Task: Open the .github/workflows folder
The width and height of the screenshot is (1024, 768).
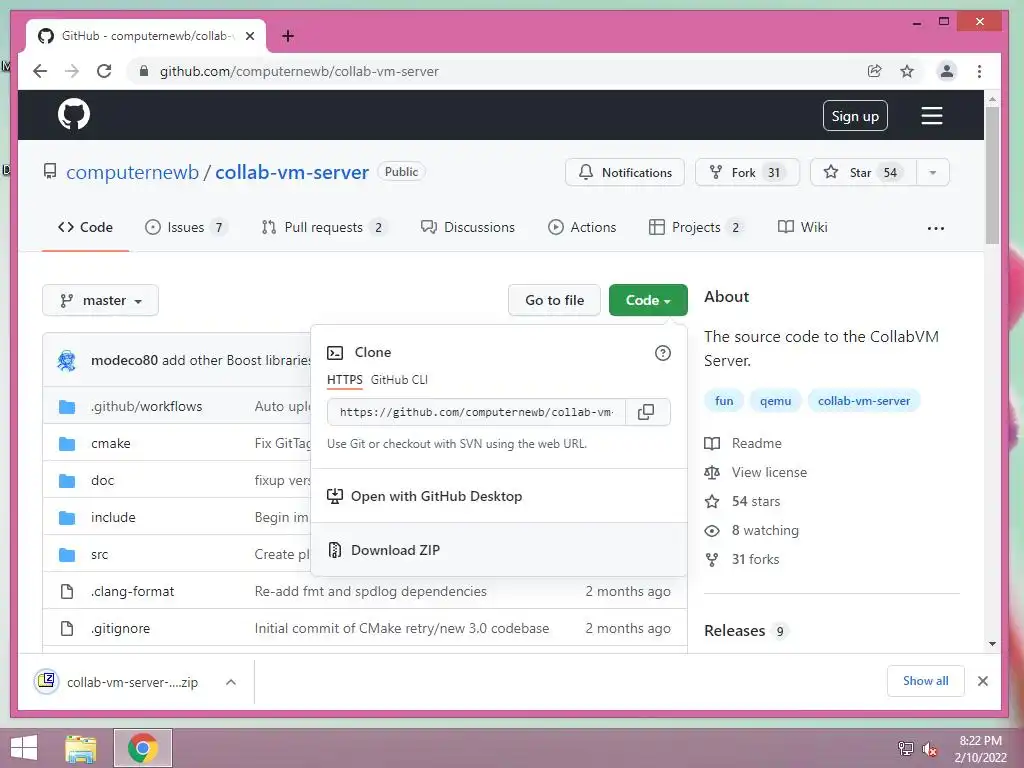Action: [146, 406]
